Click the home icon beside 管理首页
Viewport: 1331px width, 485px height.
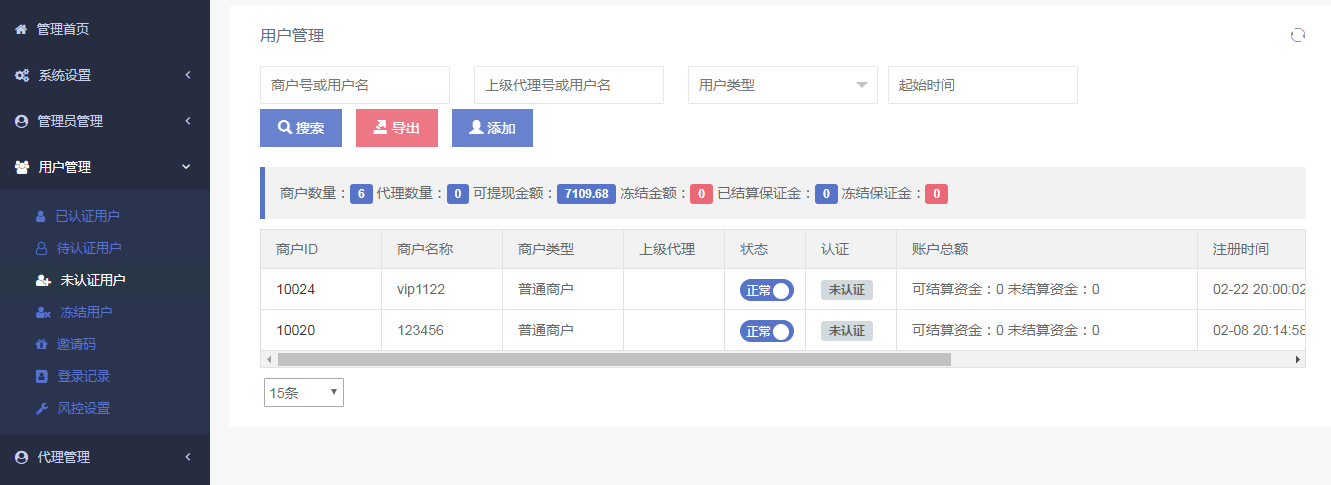[21, 29]
